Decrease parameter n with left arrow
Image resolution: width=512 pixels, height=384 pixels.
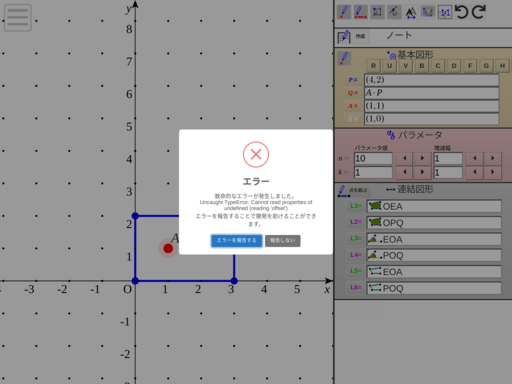(404, 158)
